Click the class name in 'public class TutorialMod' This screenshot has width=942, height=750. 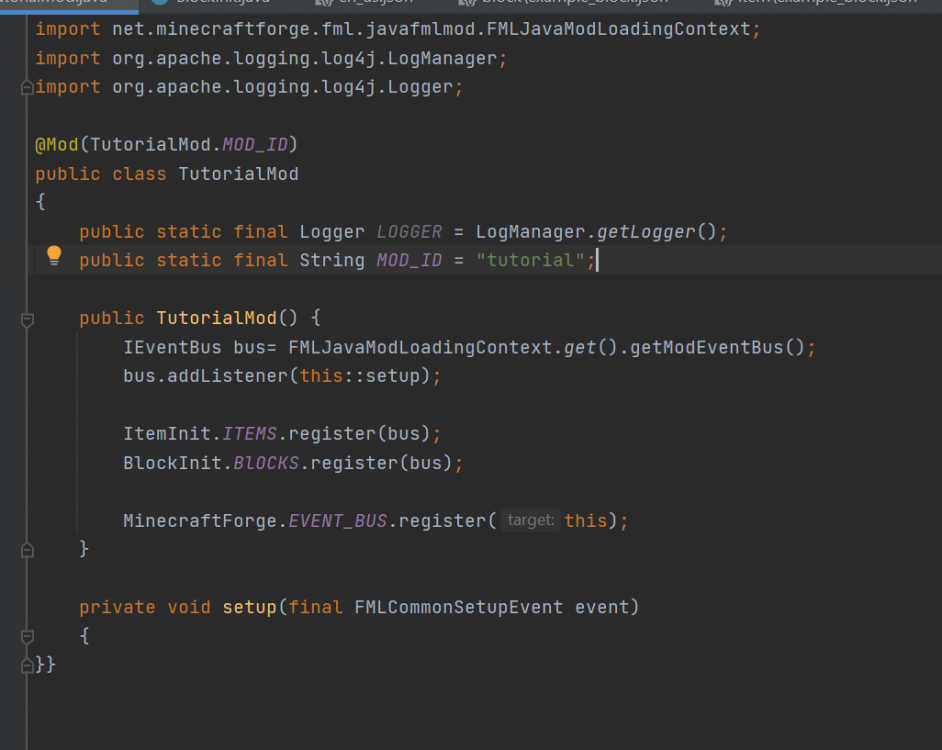[x=238, y=174]
